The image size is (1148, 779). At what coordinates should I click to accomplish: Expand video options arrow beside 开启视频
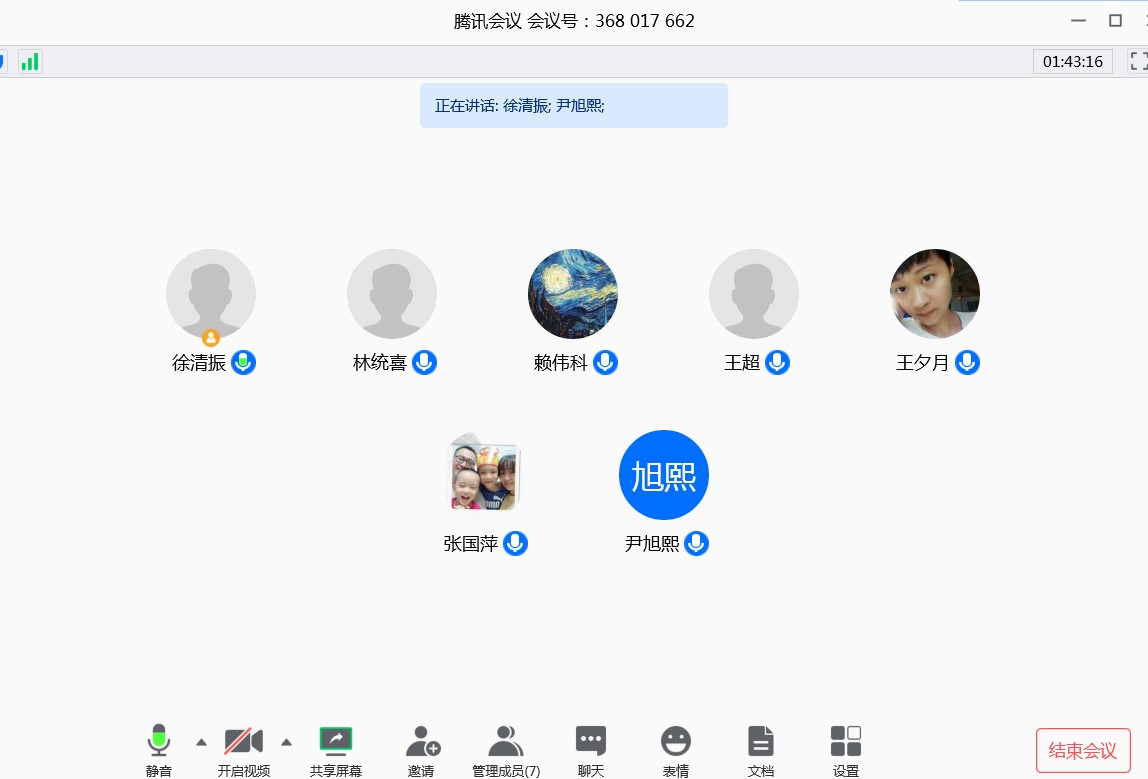click(x=286, y=742)
